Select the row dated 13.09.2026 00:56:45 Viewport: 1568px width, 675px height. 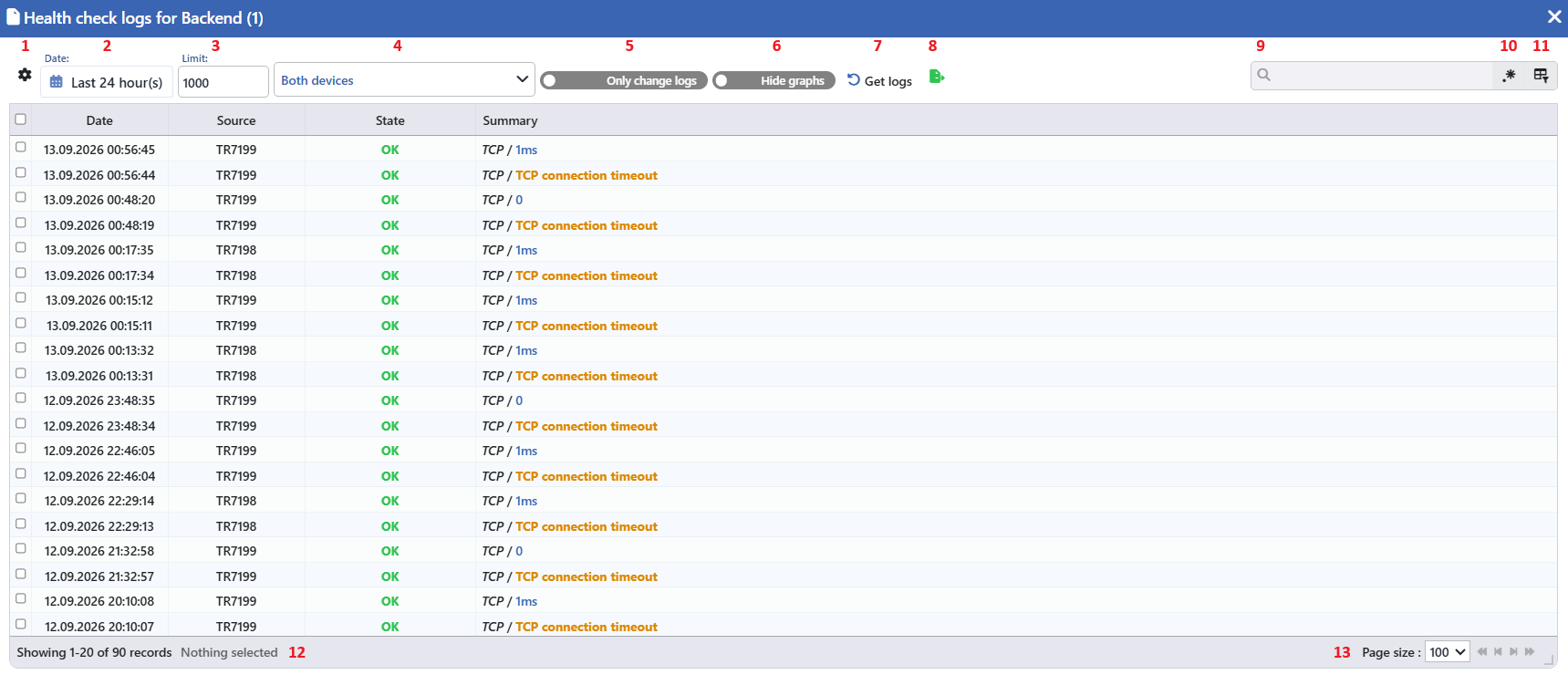tap(21, 147)
